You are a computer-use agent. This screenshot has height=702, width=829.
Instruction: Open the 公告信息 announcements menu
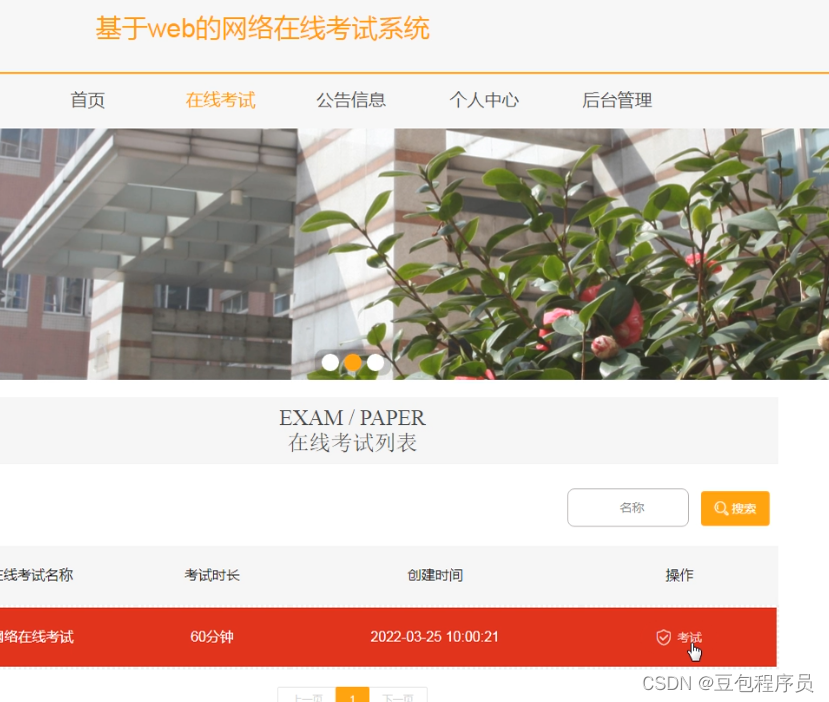coord(352,100)
